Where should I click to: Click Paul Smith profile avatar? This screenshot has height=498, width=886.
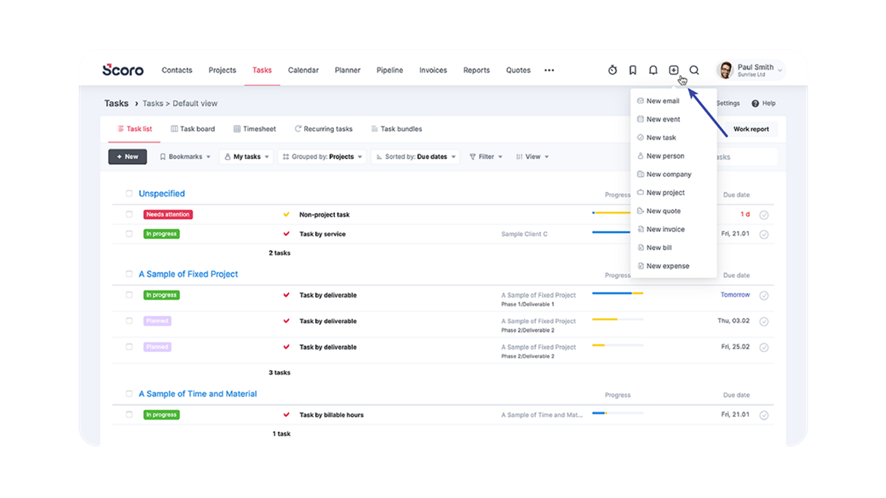(726, 70)
